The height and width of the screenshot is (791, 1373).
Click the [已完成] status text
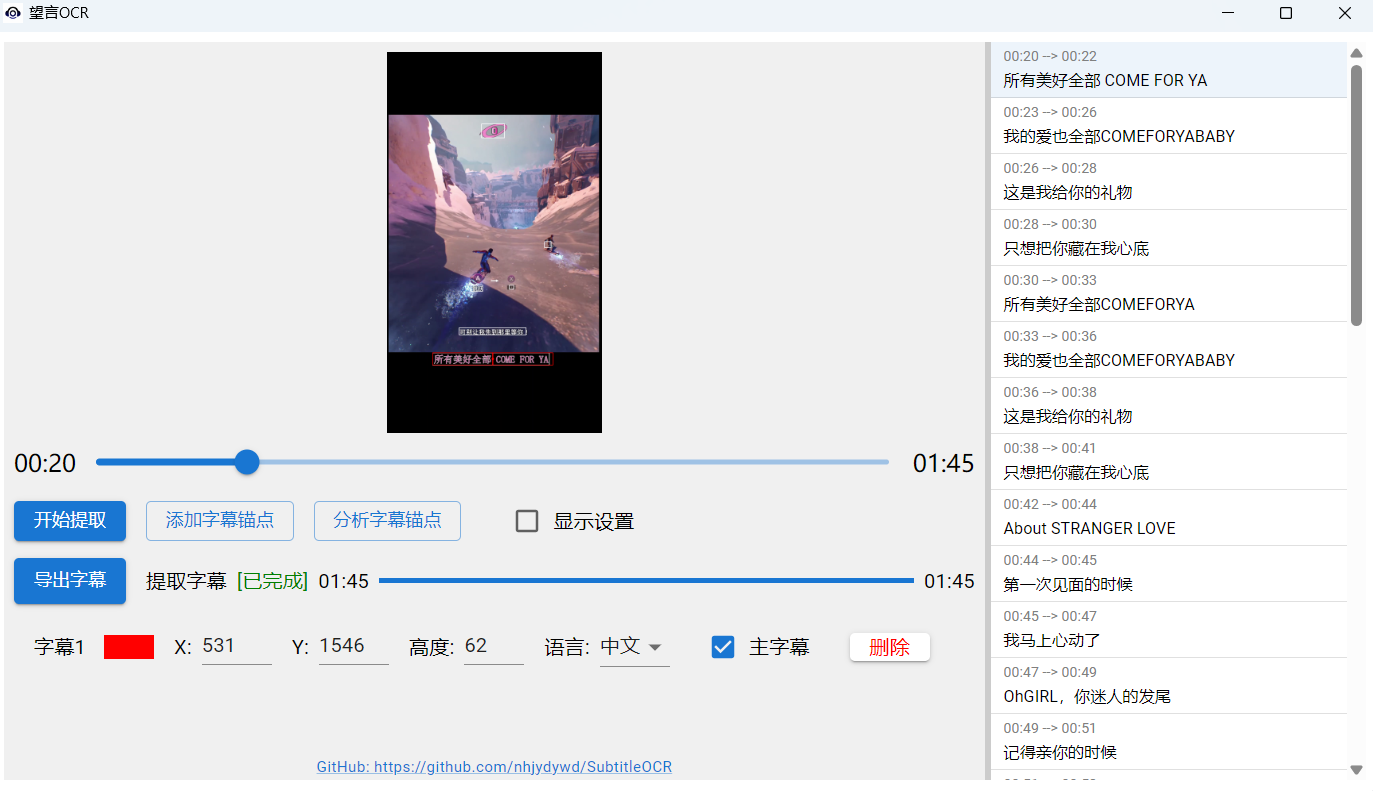[272, 581]
